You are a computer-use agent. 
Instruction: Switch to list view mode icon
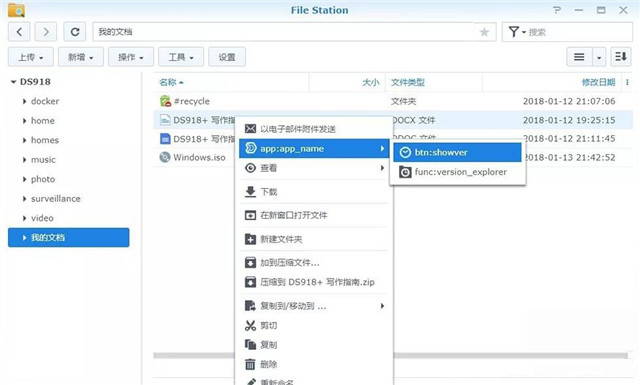(x=579, y=57)
